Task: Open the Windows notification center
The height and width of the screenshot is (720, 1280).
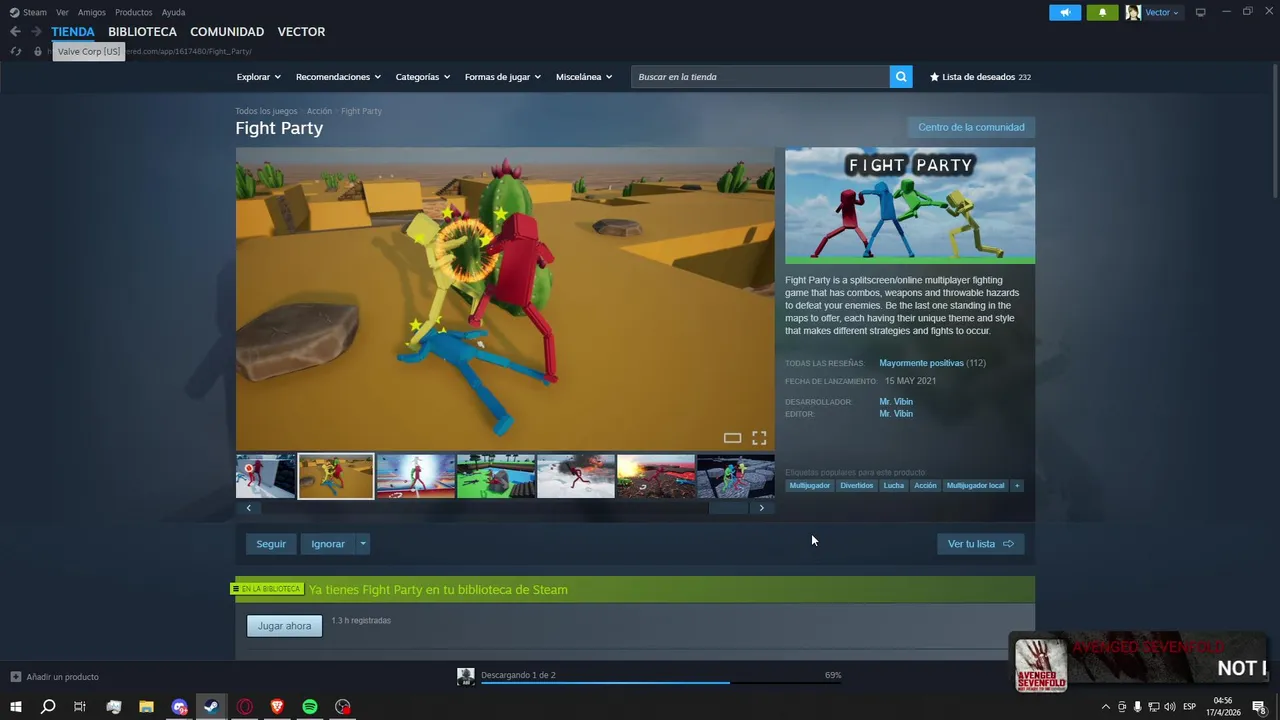Action: tap(1262, 707)
